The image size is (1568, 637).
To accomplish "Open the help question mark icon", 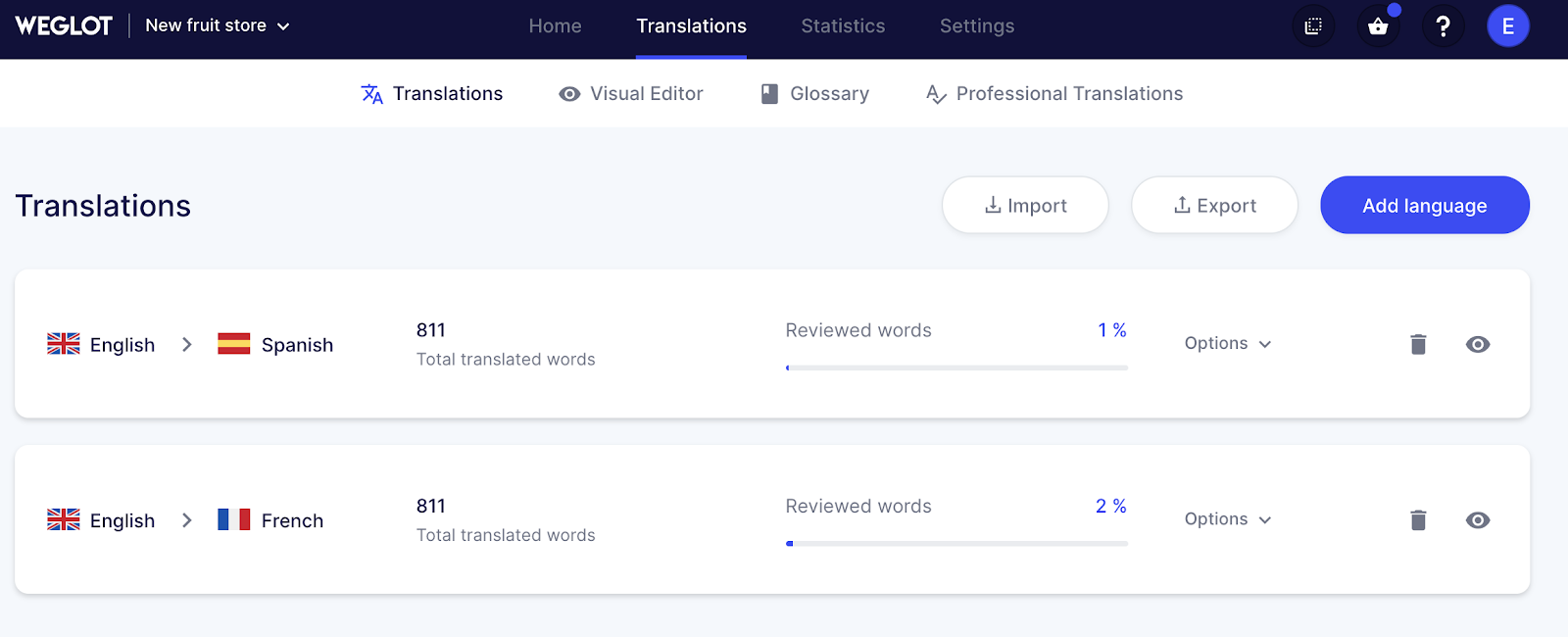I will pyautogui.click(x=1443, y=26).
